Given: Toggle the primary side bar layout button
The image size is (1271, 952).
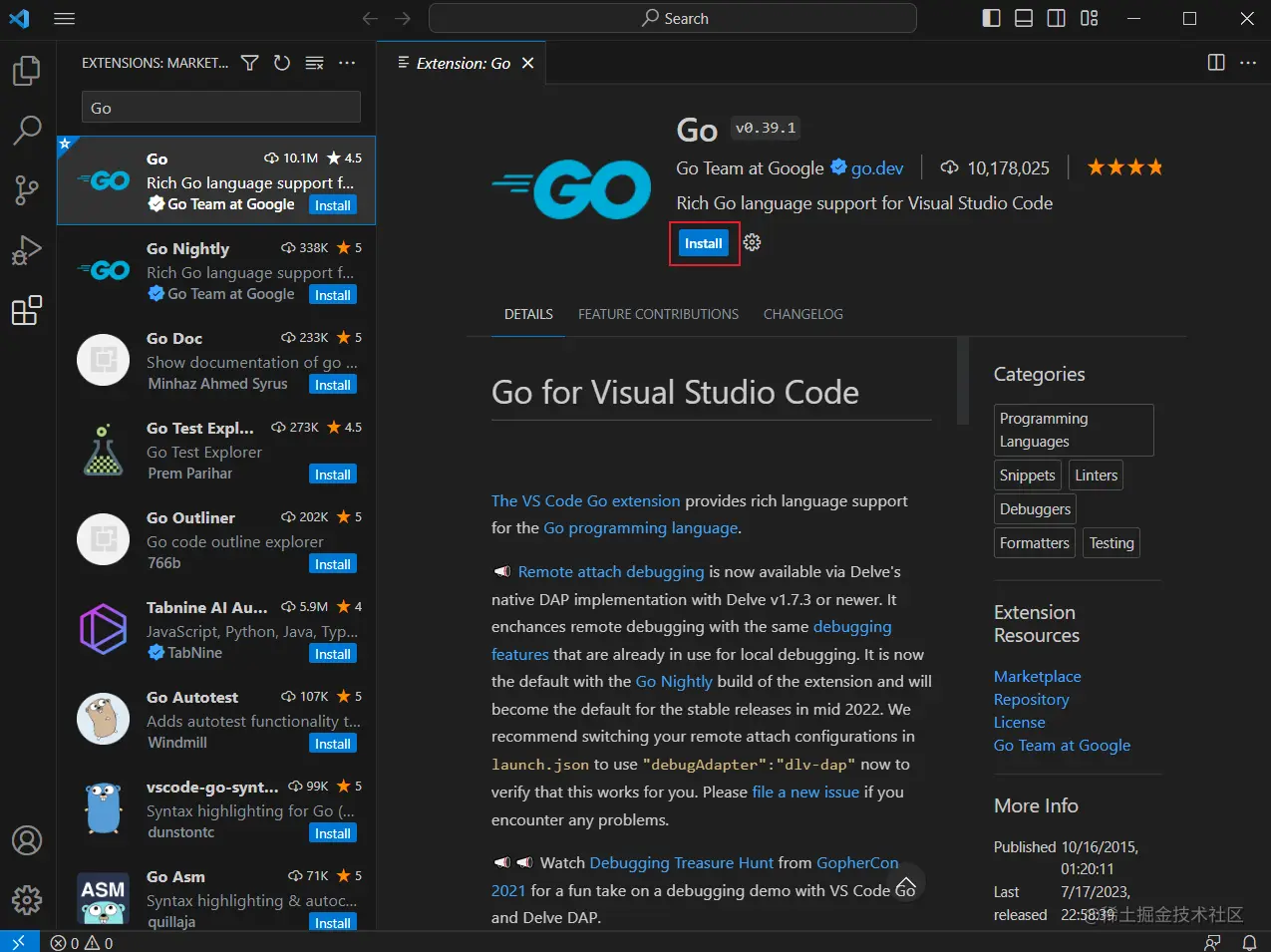Looking at the screenshot, I should click(x=991, y=18).
